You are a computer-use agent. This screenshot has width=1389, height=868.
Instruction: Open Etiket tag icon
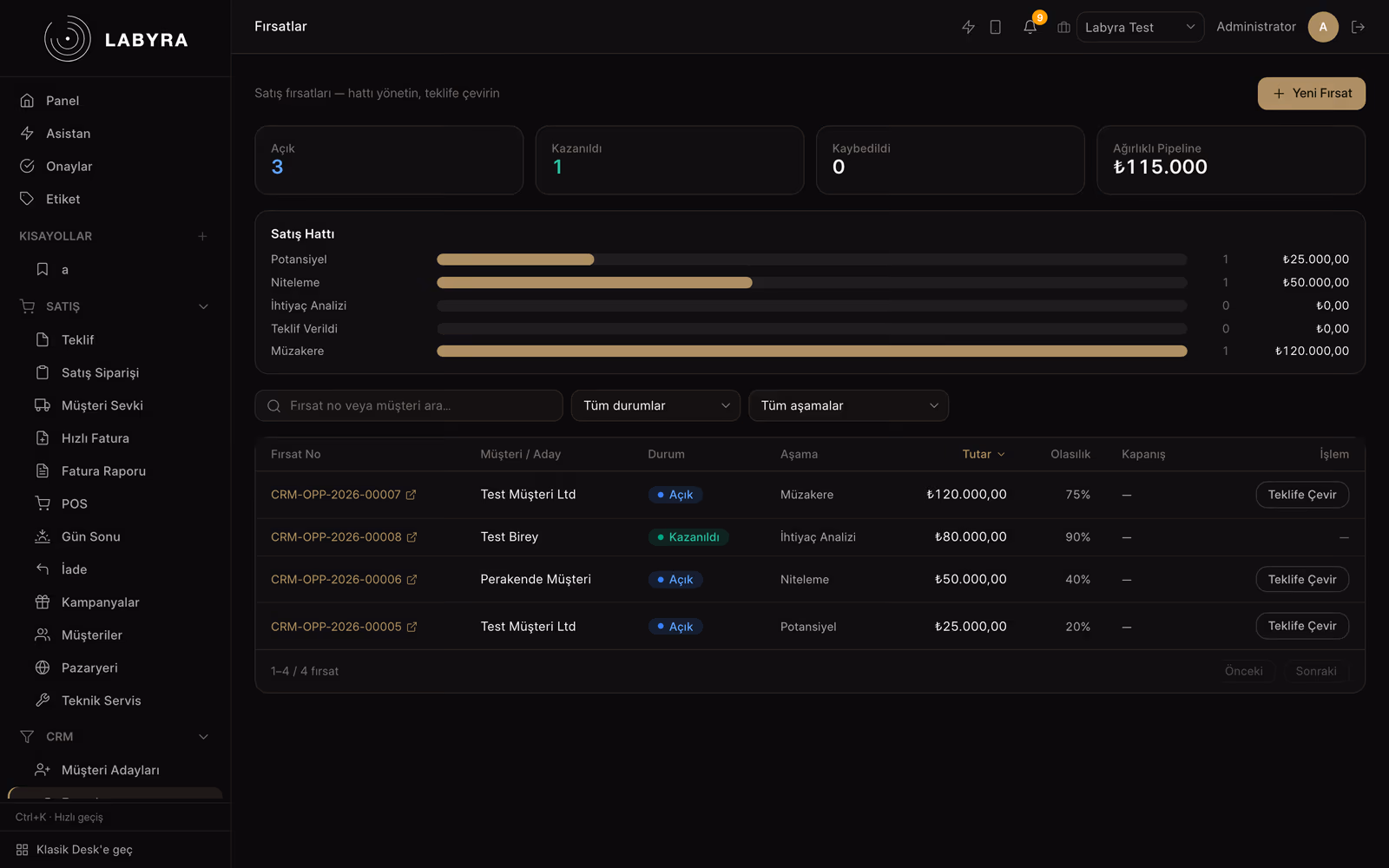tap(27, 199)
